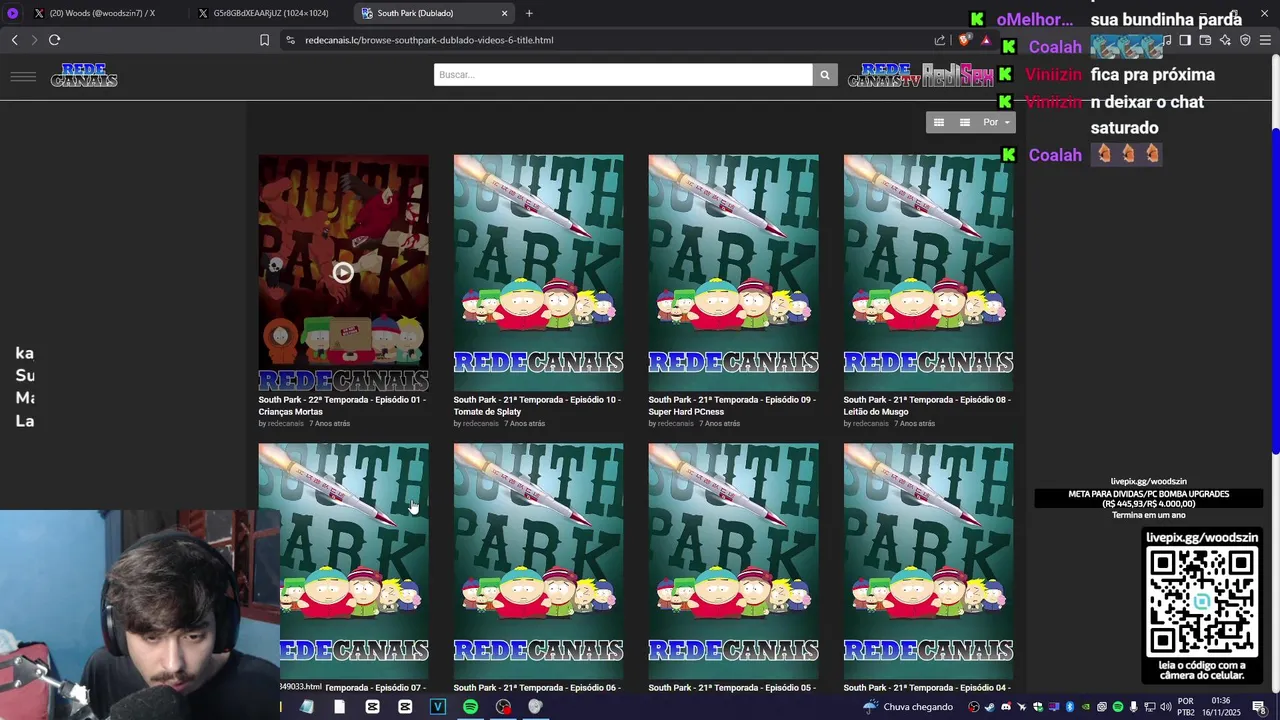
Task: Close the South Park (Dublado) tab
Action: pyautogui.click(x=504, y=13)
